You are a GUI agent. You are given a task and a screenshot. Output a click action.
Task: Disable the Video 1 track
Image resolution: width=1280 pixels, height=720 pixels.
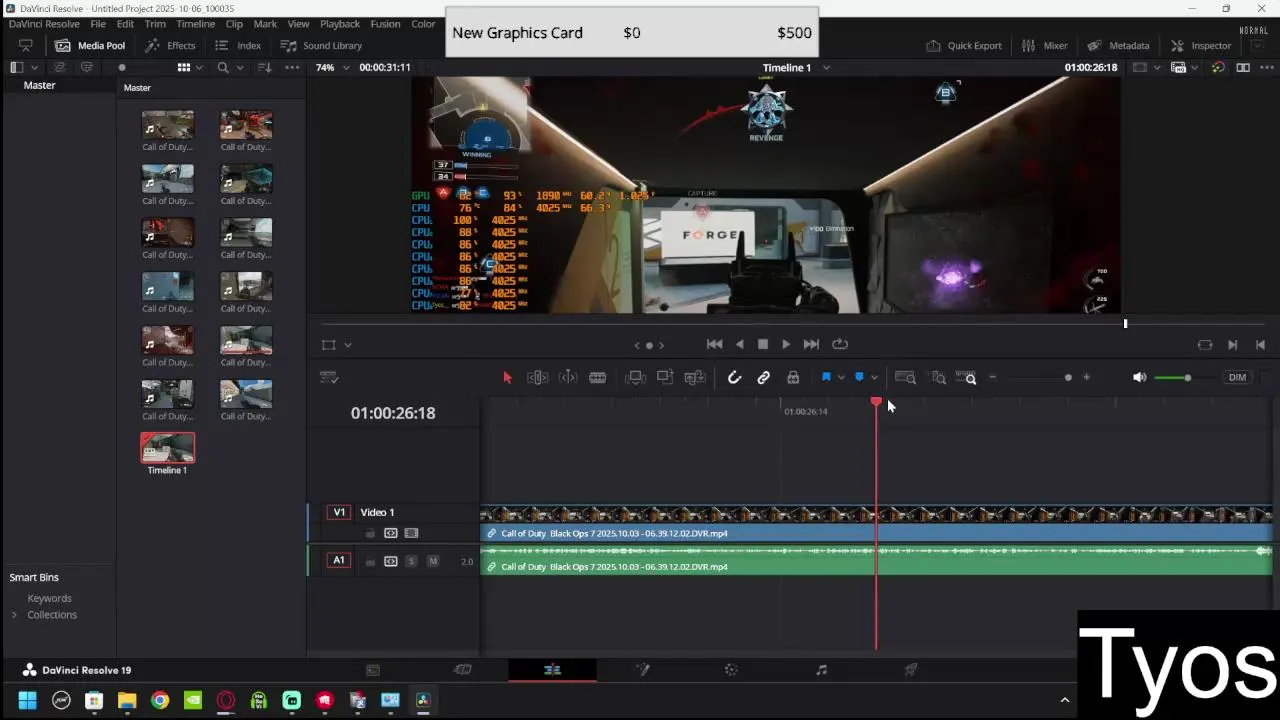pyautogui.click(x=411, y=533)
